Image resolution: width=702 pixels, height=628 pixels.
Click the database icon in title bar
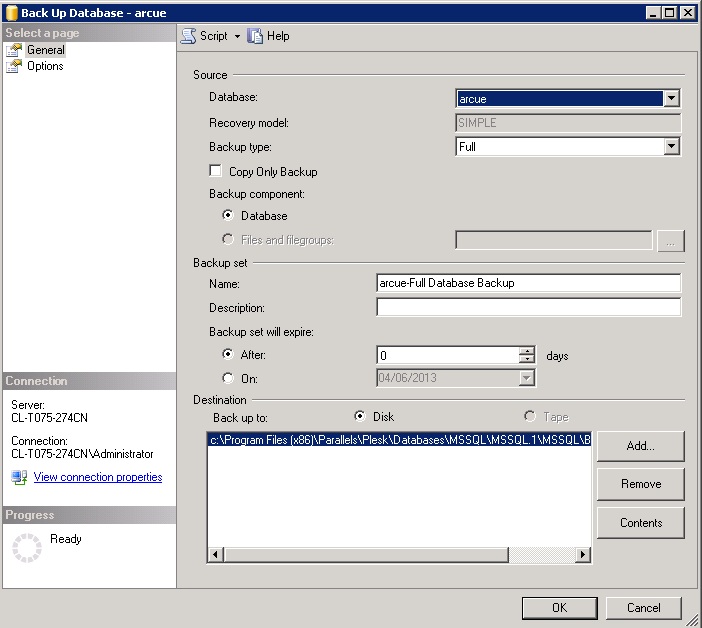pos(12,13)
